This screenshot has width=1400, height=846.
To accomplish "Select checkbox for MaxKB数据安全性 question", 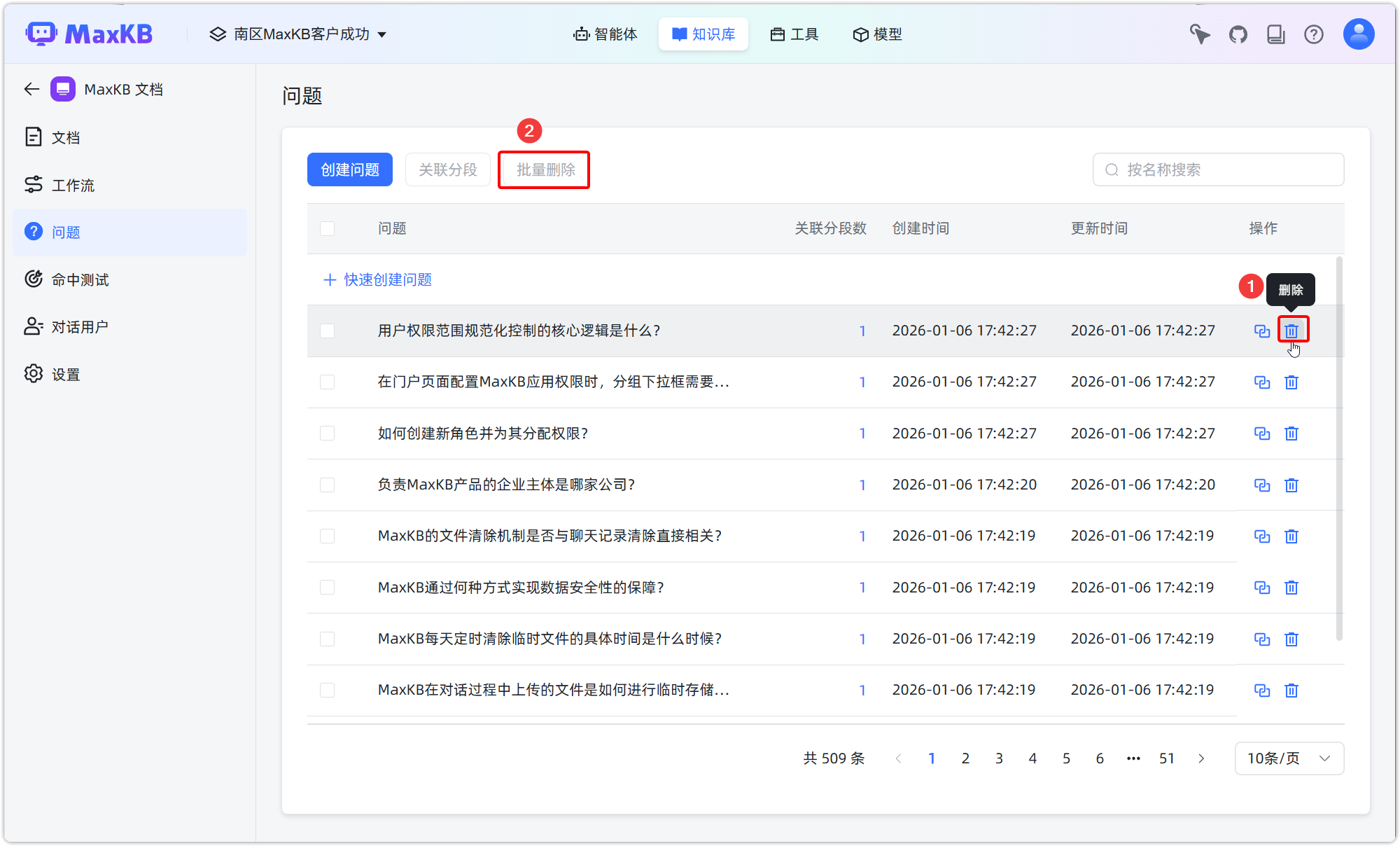I will click(x=327, y=588).
